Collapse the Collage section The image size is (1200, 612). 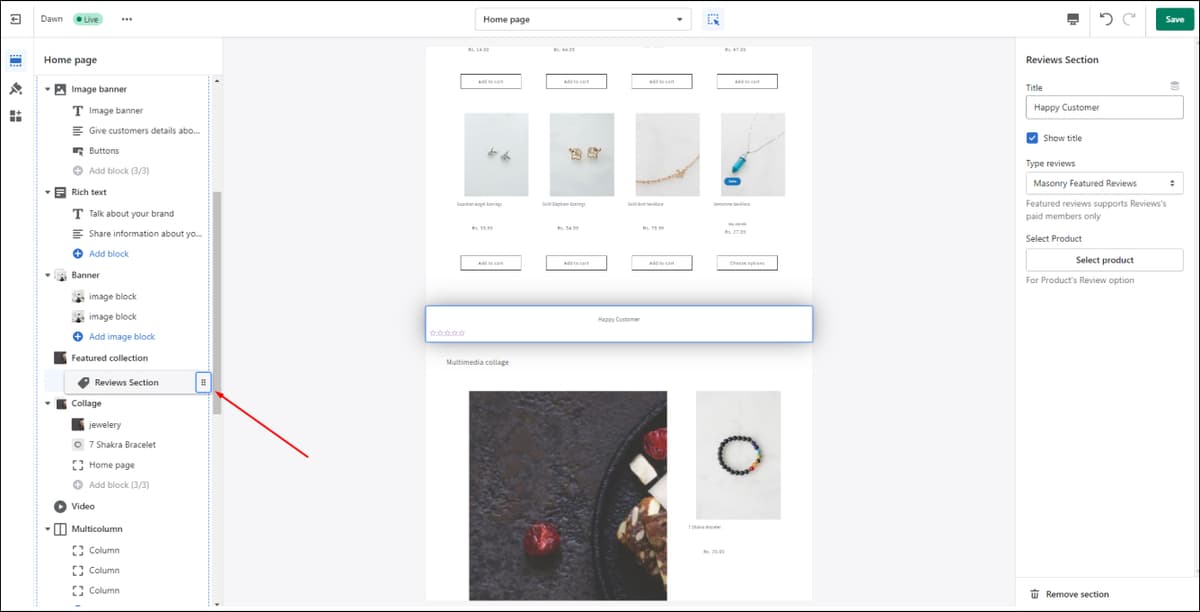47,403
